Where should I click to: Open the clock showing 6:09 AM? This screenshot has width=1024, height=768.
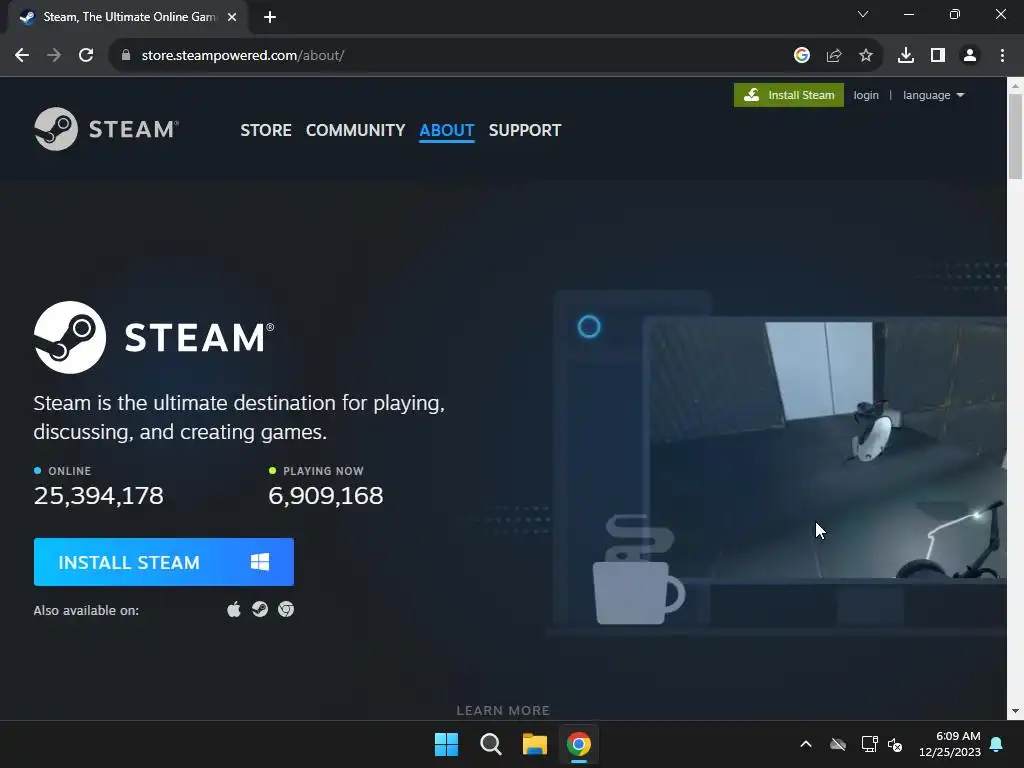[950, 744]
